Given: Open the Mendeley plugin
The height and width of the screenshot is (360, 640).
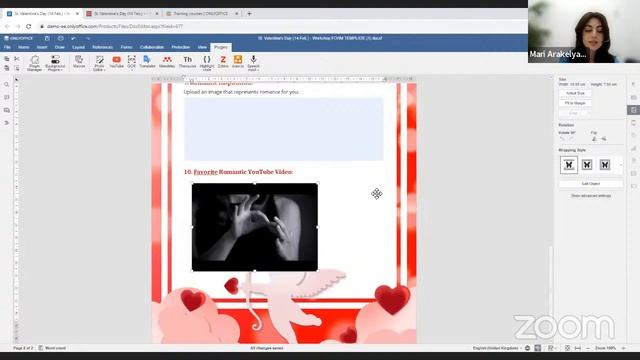Looking at the screenshot, I should coord(167,62).
